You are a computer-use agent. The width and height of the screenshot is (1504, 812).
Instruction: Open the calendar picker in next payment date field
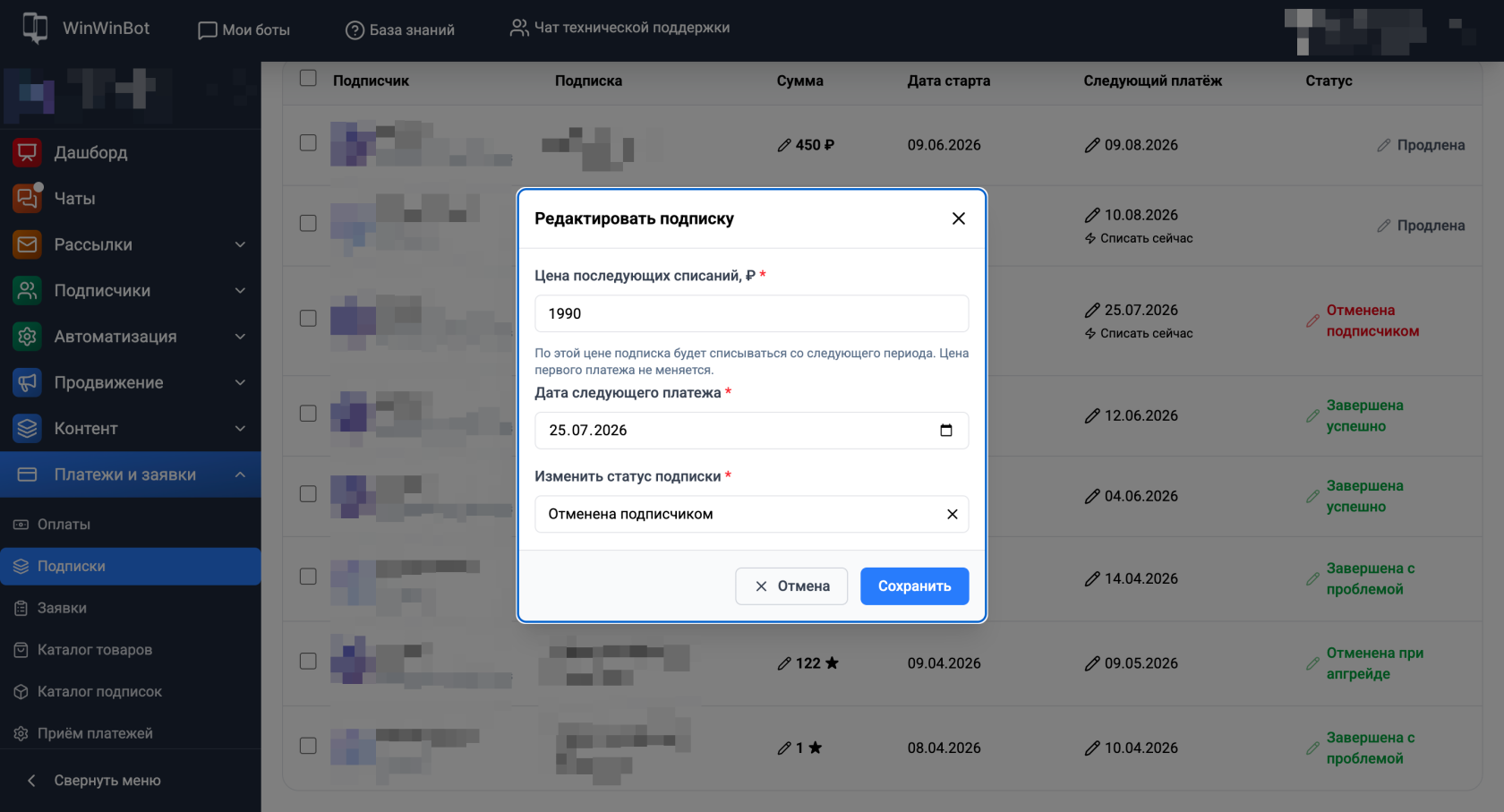(945, 431)
